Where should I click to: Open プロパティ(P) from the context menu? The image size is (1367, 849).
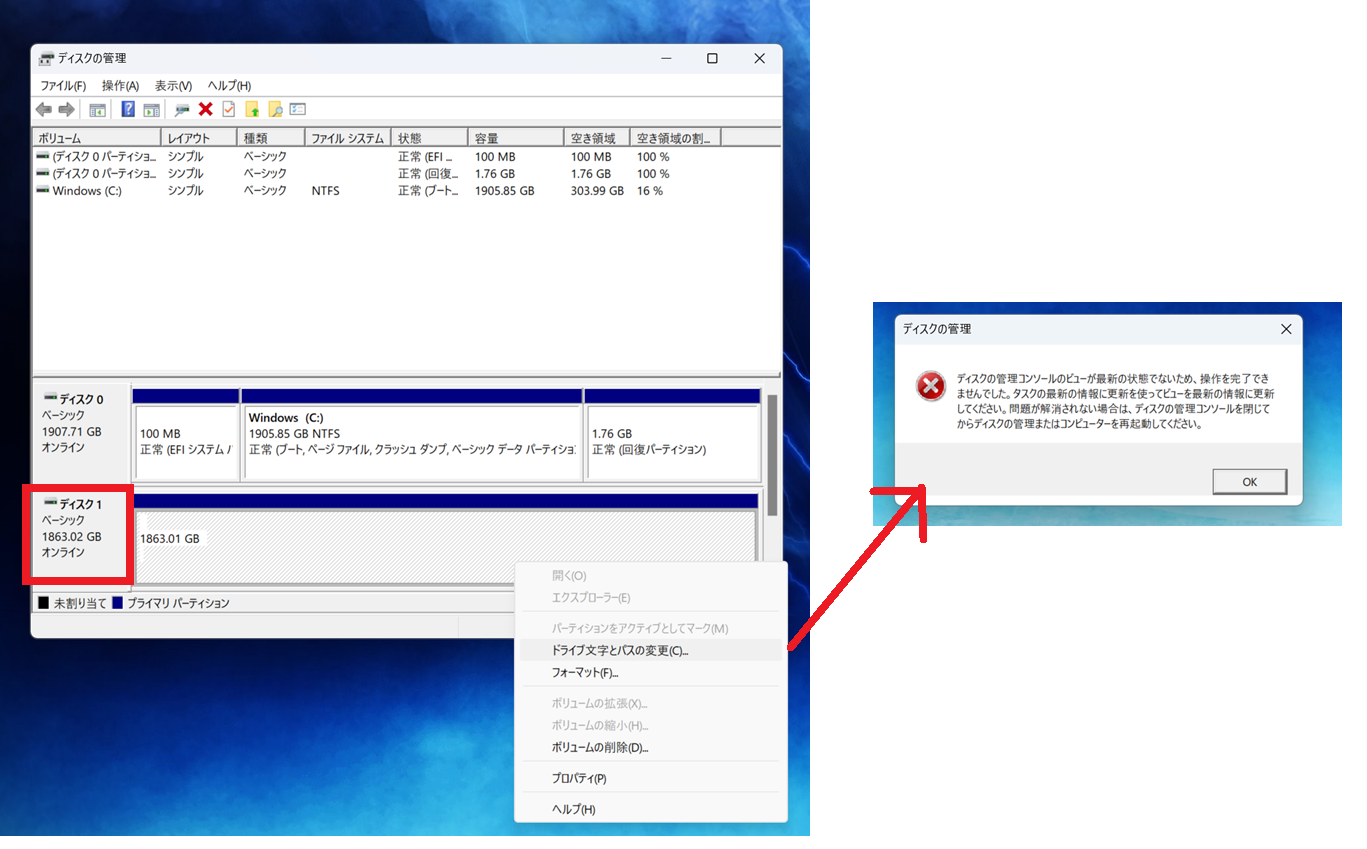(x=576, y=777)
